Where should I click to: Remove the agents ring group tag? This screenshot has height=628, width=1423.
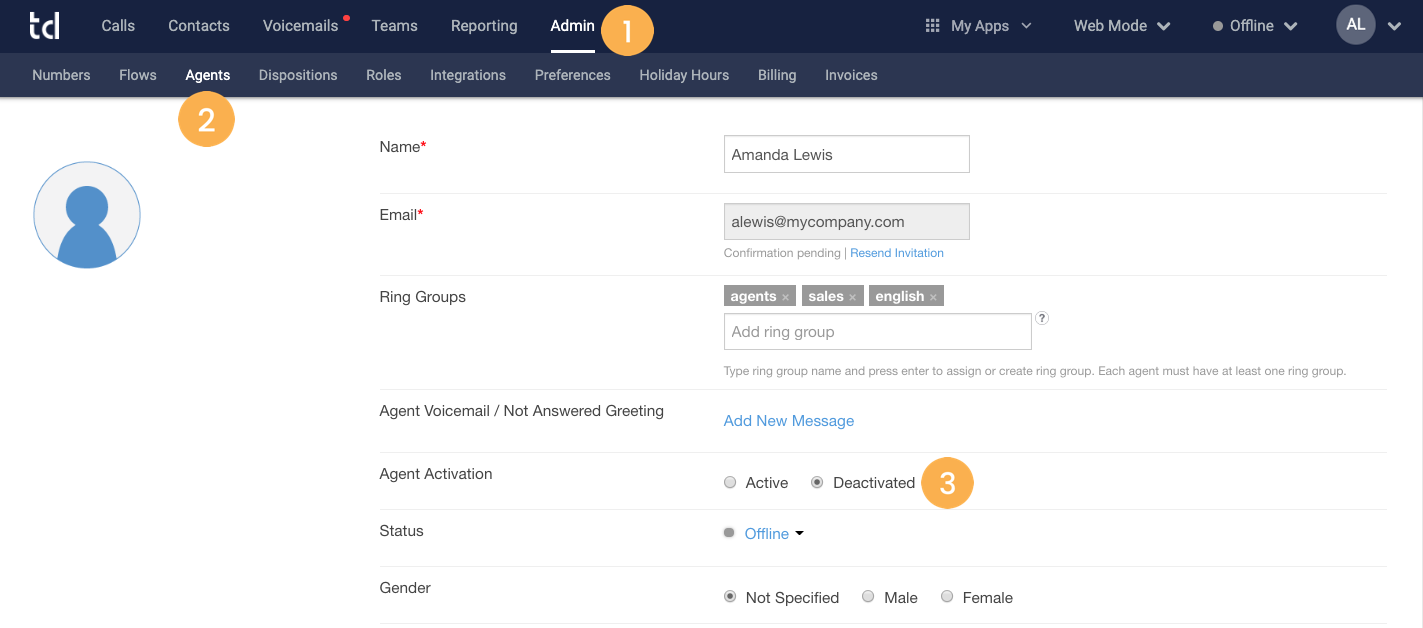click(786, 297)
